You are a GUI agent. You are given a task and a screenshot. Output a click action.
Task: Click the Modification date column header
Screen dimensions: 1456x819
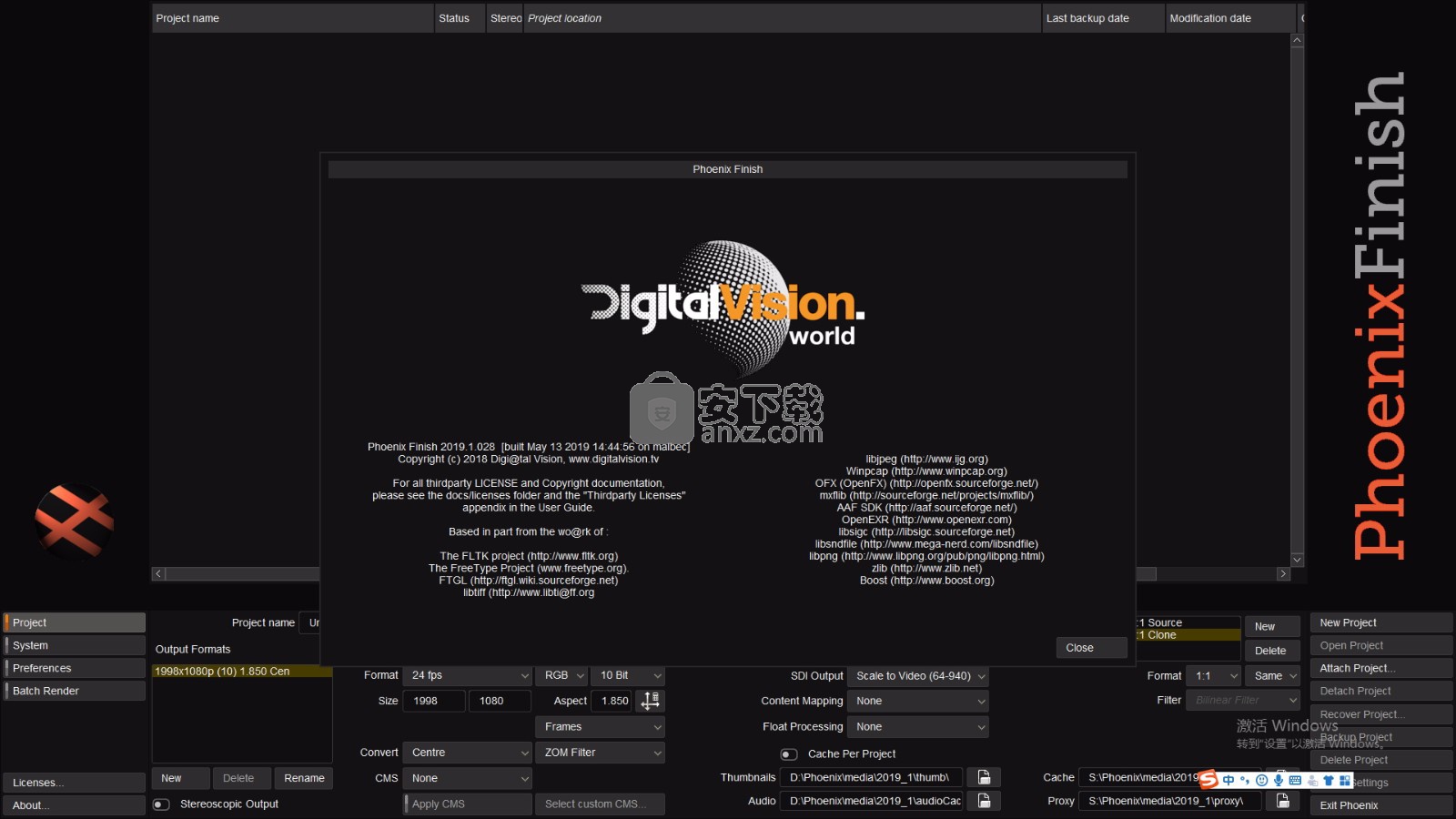pos(1230,18)
